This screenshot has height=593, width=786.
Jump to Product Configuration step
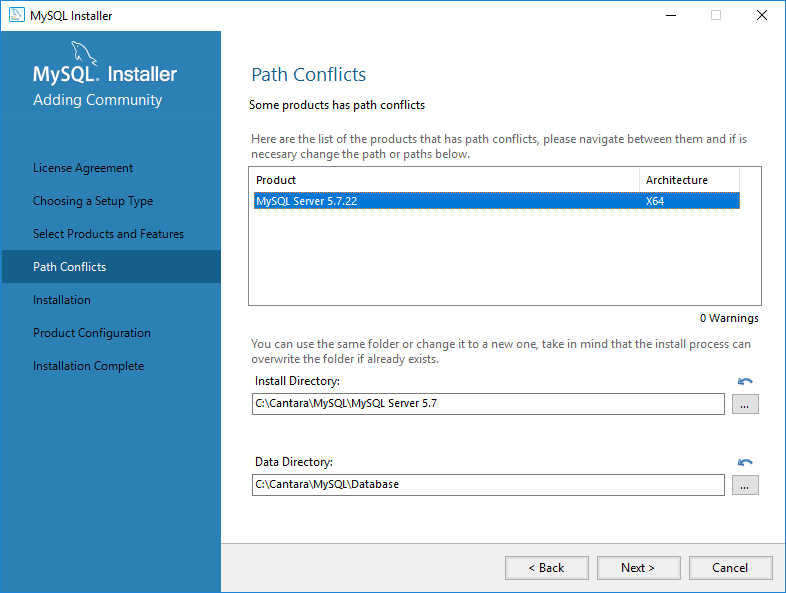(91, 333)
